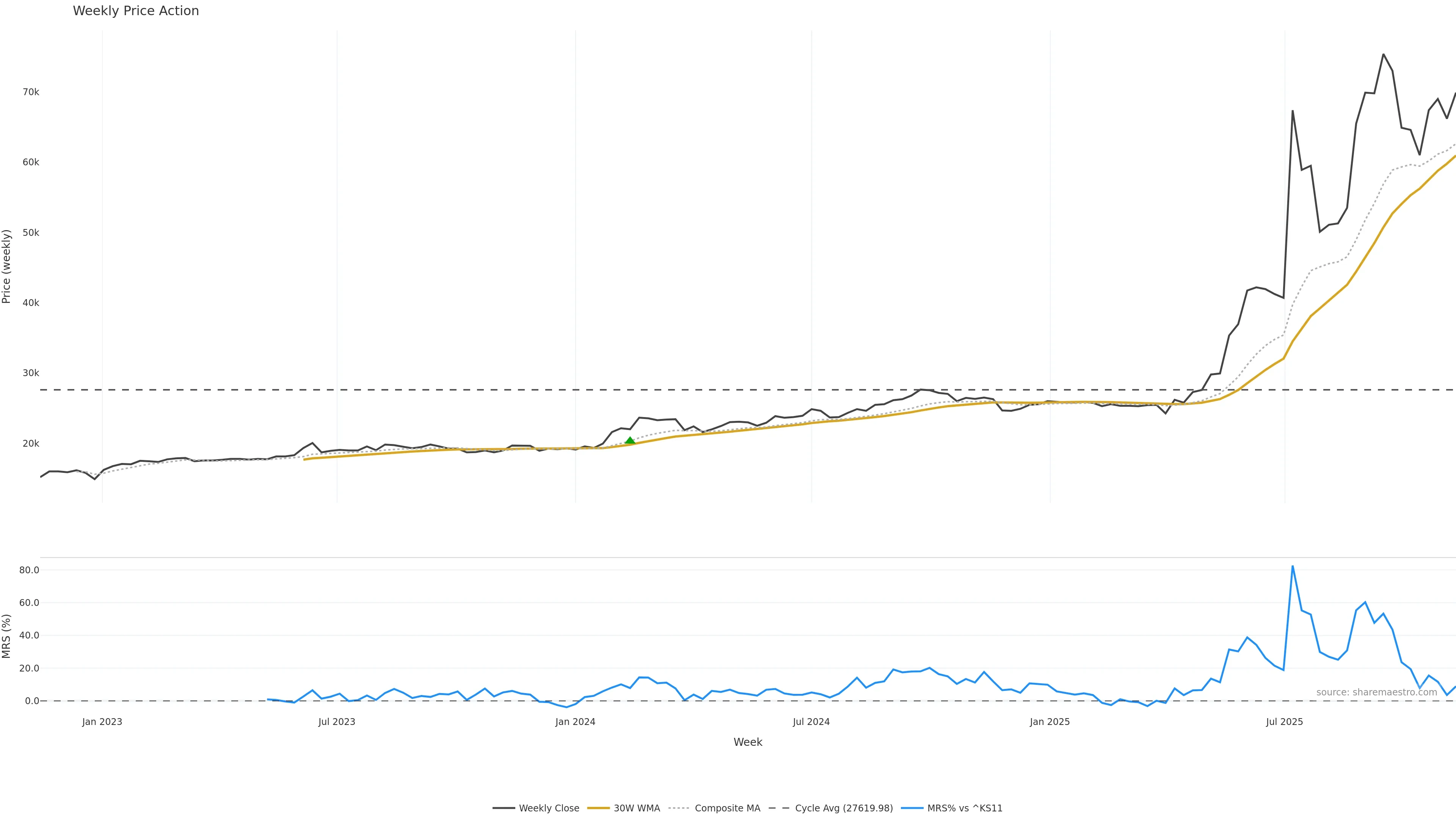Click the Week x-axis title

click(x=748, y=742)
